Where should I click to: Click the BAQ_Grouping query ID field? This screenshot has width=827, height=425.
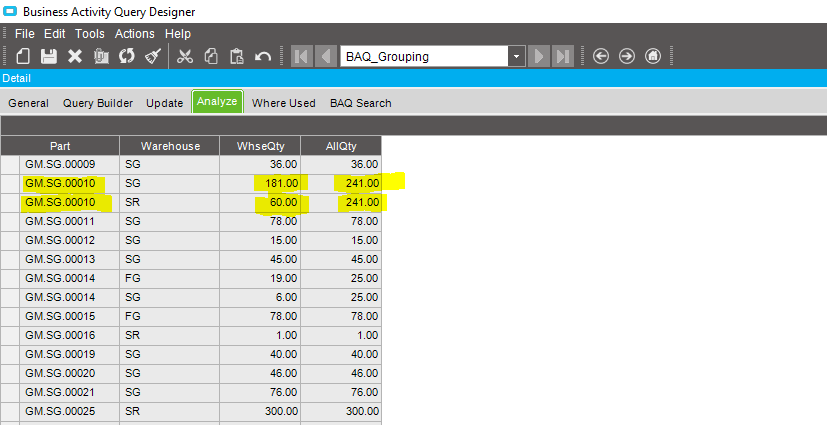(x=424, y=56)
